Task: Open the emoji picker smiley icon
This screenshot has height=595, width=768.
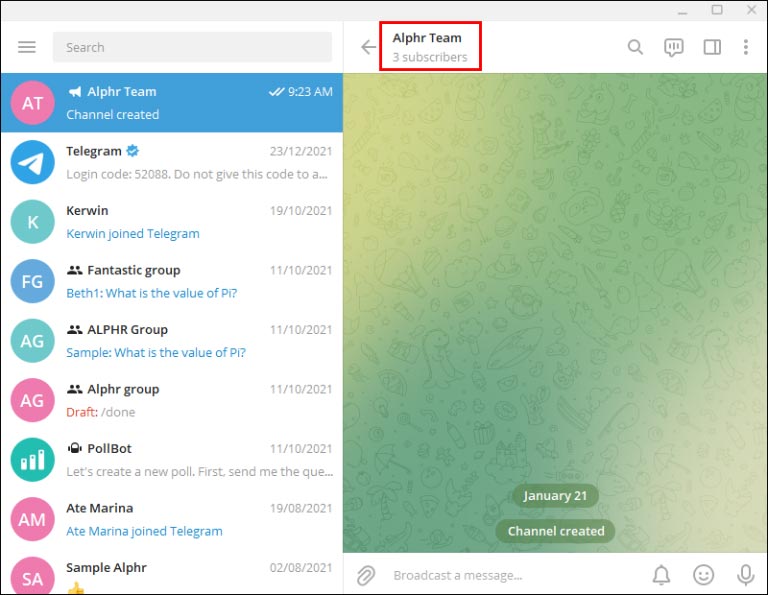Action: (703, 575)
